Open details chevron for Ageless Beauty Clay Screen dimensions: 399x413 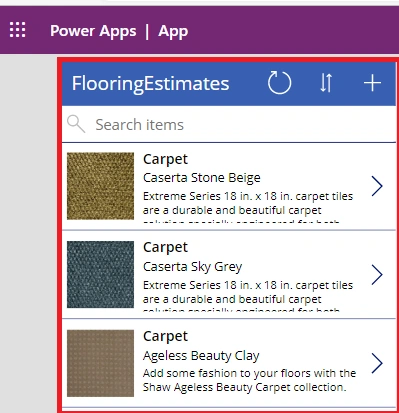[377, 363]
